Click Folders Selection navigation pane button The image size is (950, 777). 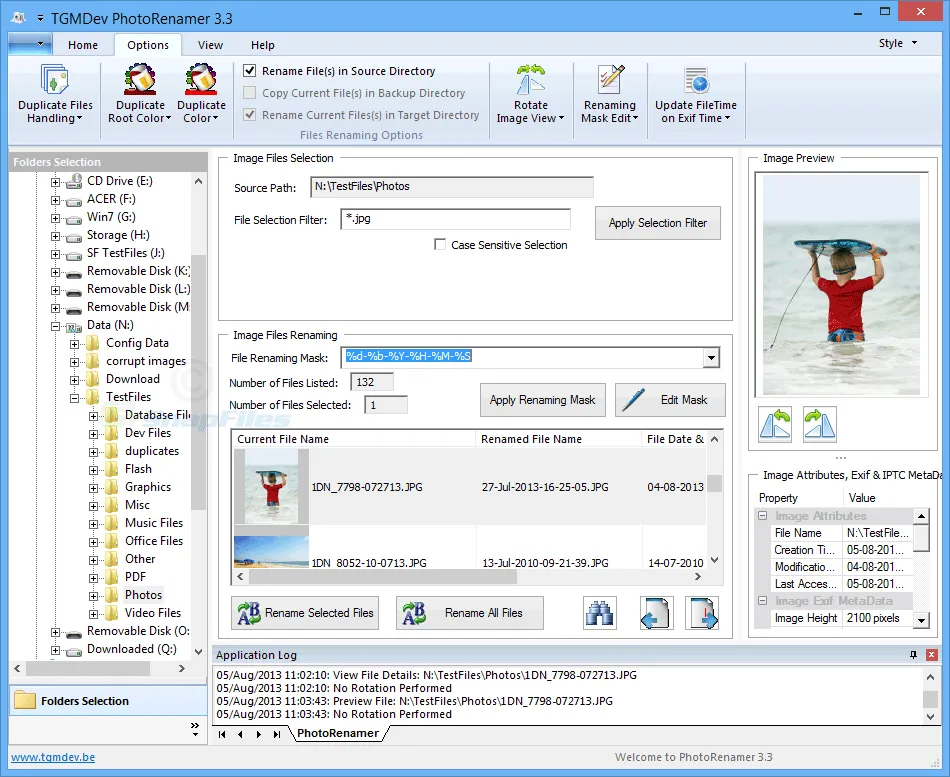pyautogui.click(x=108, y=701)
